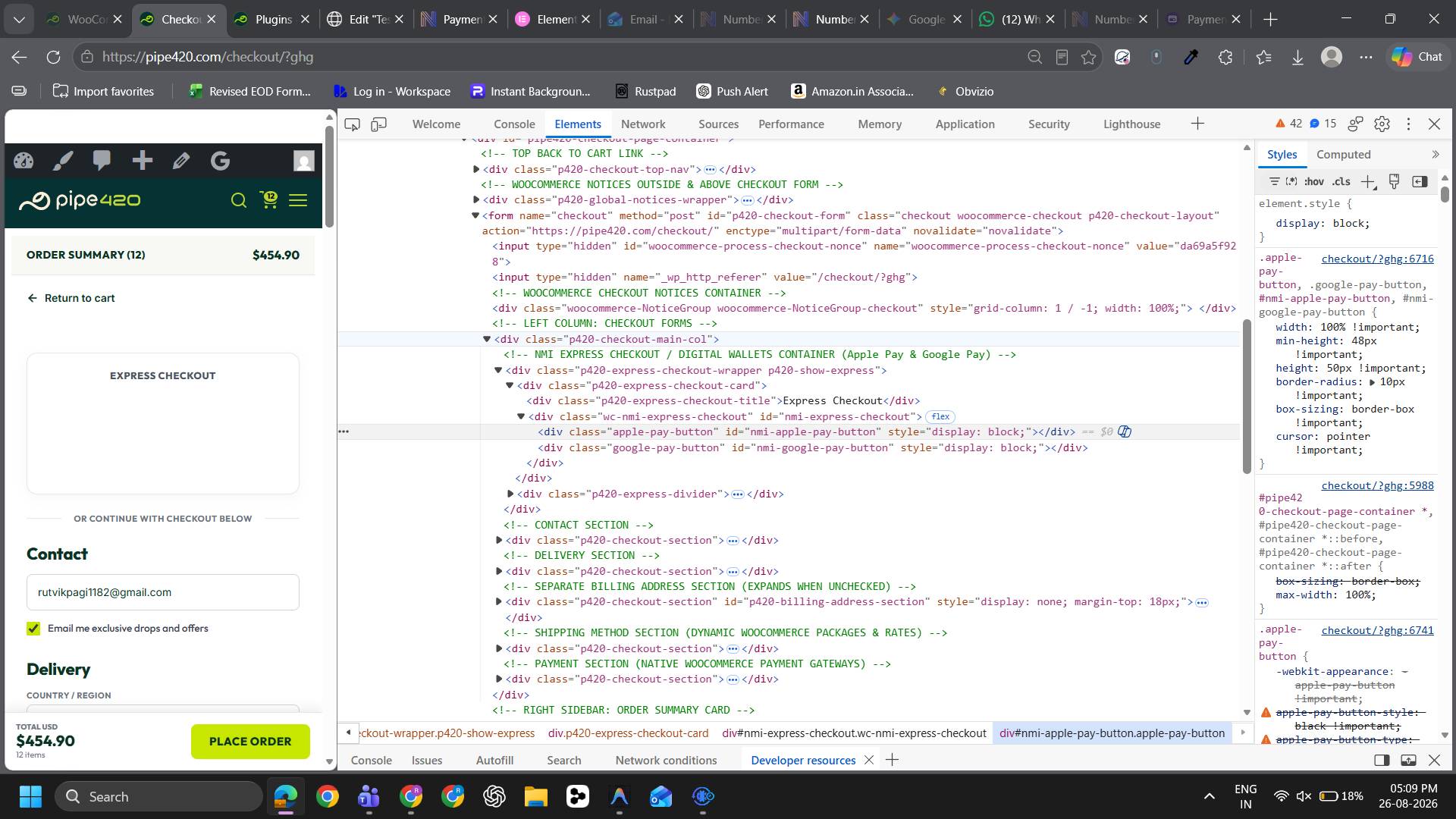This screenshot has width=1456, height=819.
Task: Expand the p420-checkout-top-nav div node
Action: (x=476, y=170)
